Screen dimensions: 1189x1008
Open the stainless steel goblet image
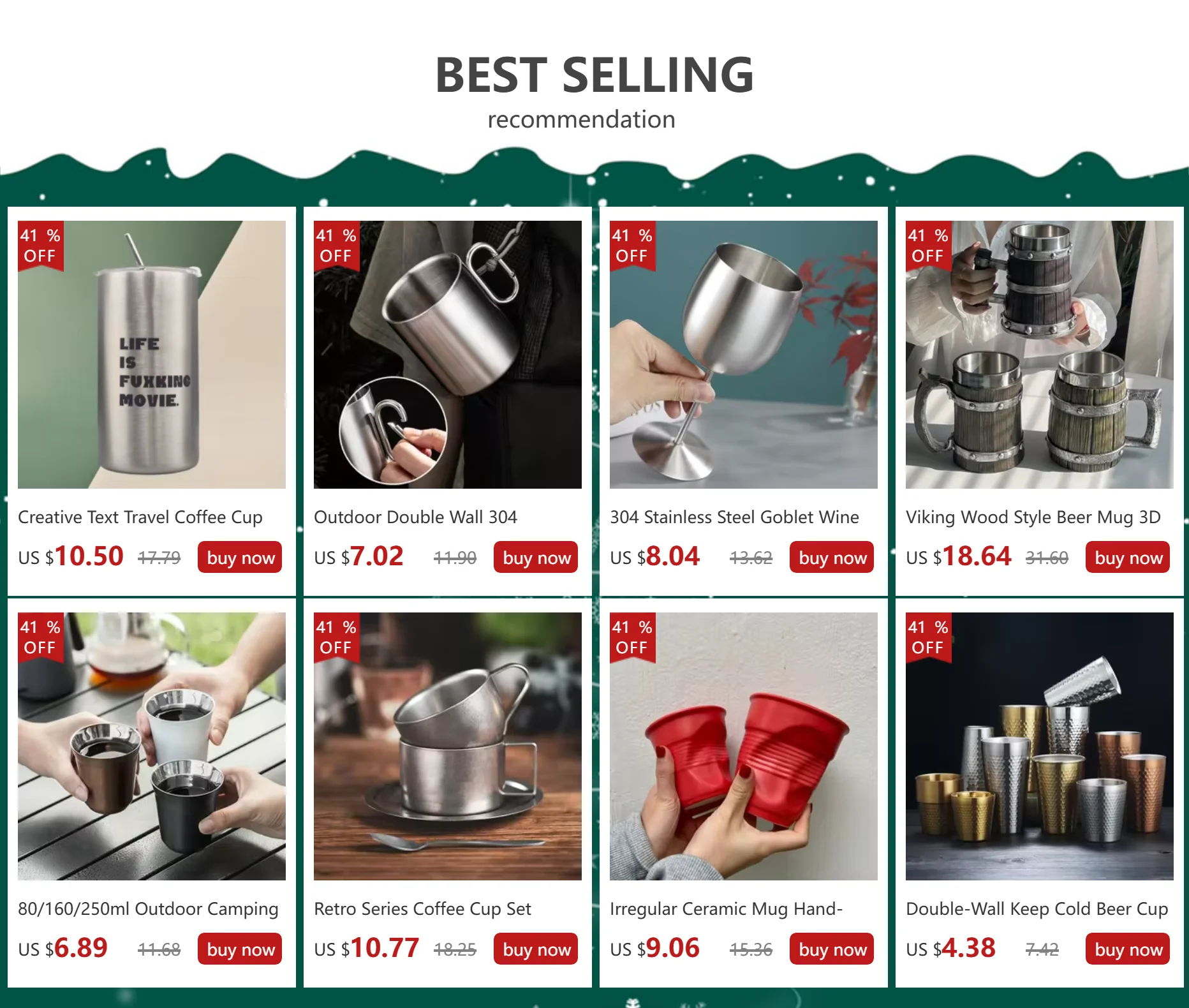[x=744, y=355]
